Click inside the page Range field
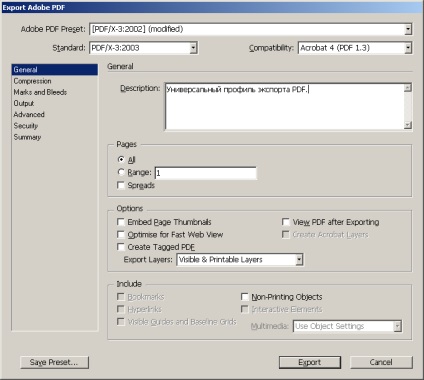The image size is (424, 380). pos(206,173)
